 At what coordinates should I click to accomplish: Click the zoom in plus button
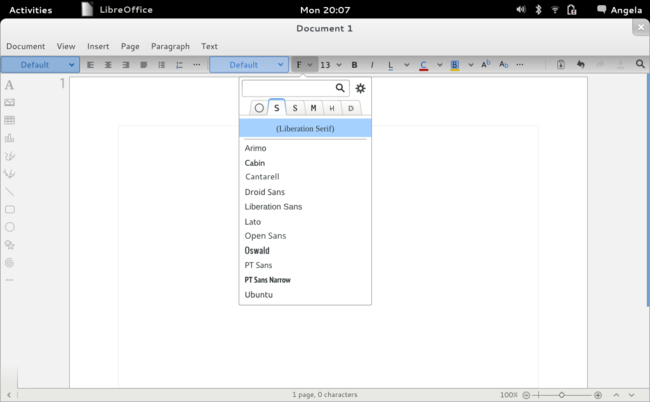598,395
